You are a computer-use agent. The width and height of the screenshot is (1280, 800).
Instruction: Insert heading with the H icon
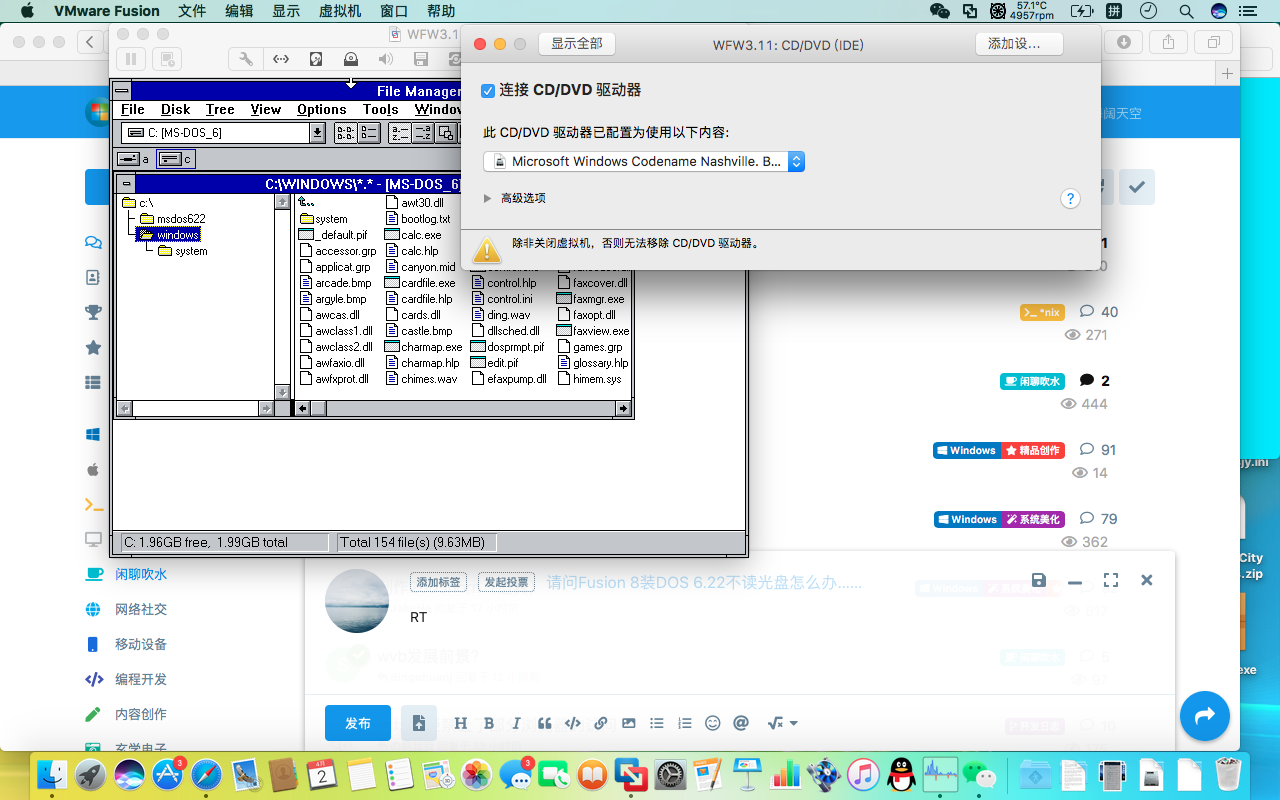(x=461, y=723)
